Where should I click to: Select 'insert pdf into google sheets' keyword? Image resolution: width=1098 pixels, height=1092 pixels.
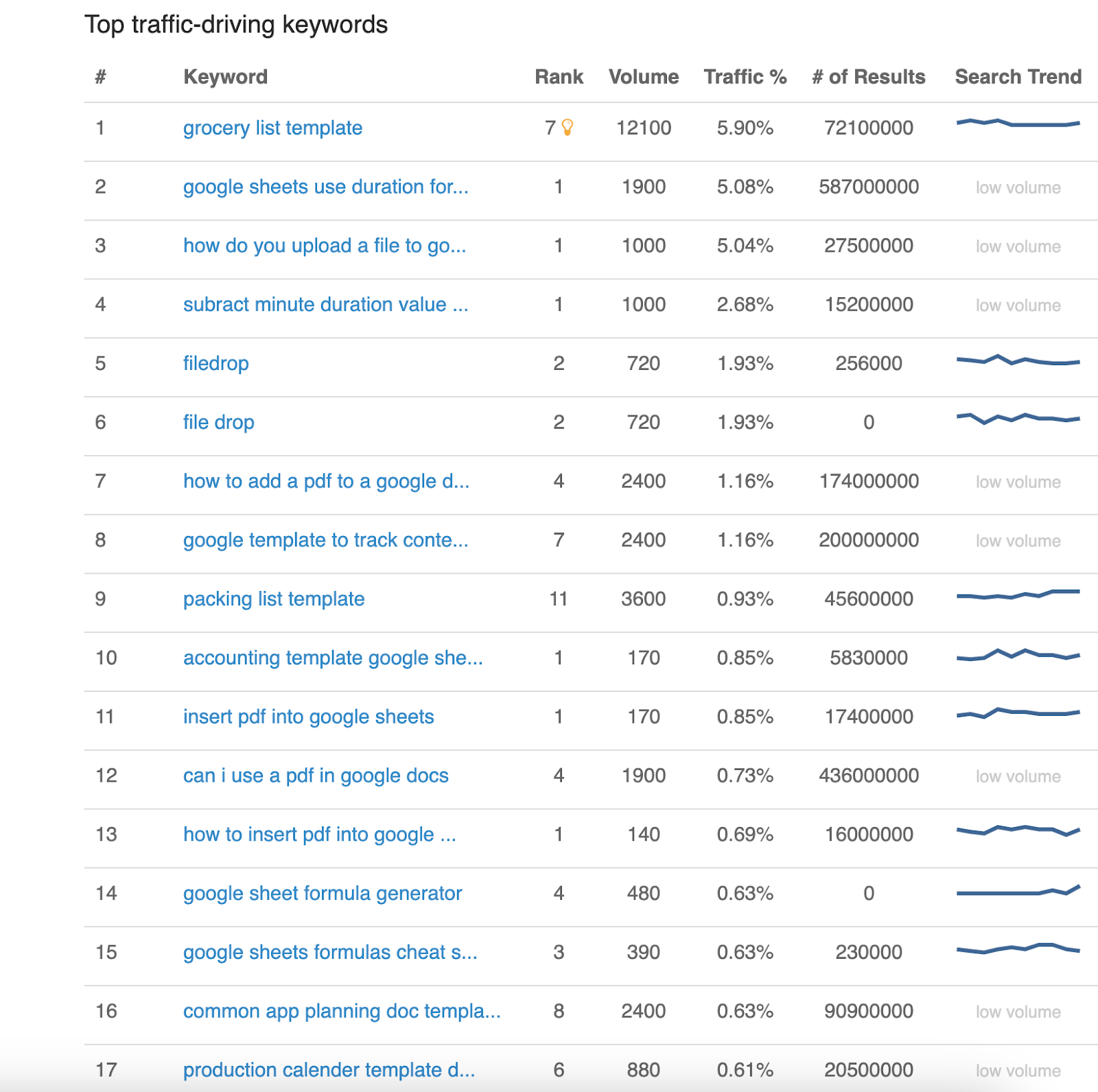pyautogui.click(x=308, y=717)
